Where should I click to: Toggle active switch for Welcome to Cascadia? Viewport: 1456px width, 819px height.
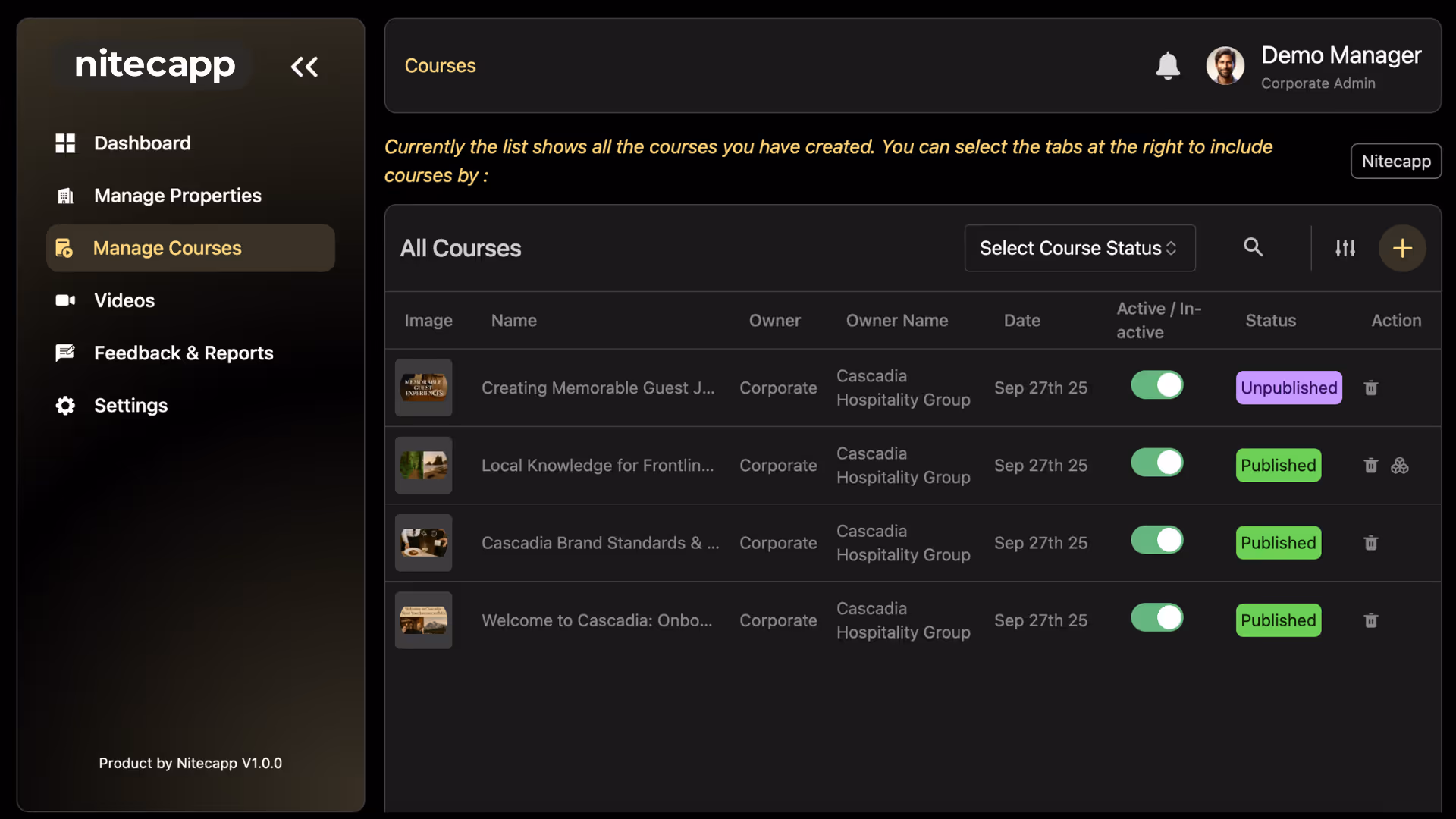tap(1156, 618)
